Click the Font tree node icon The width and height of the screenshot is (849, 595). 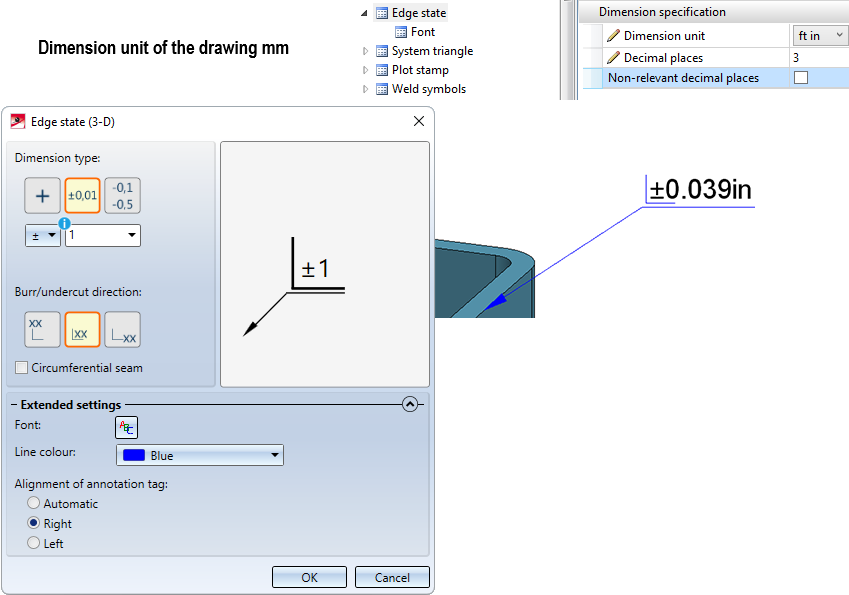[x=401, y=32]
